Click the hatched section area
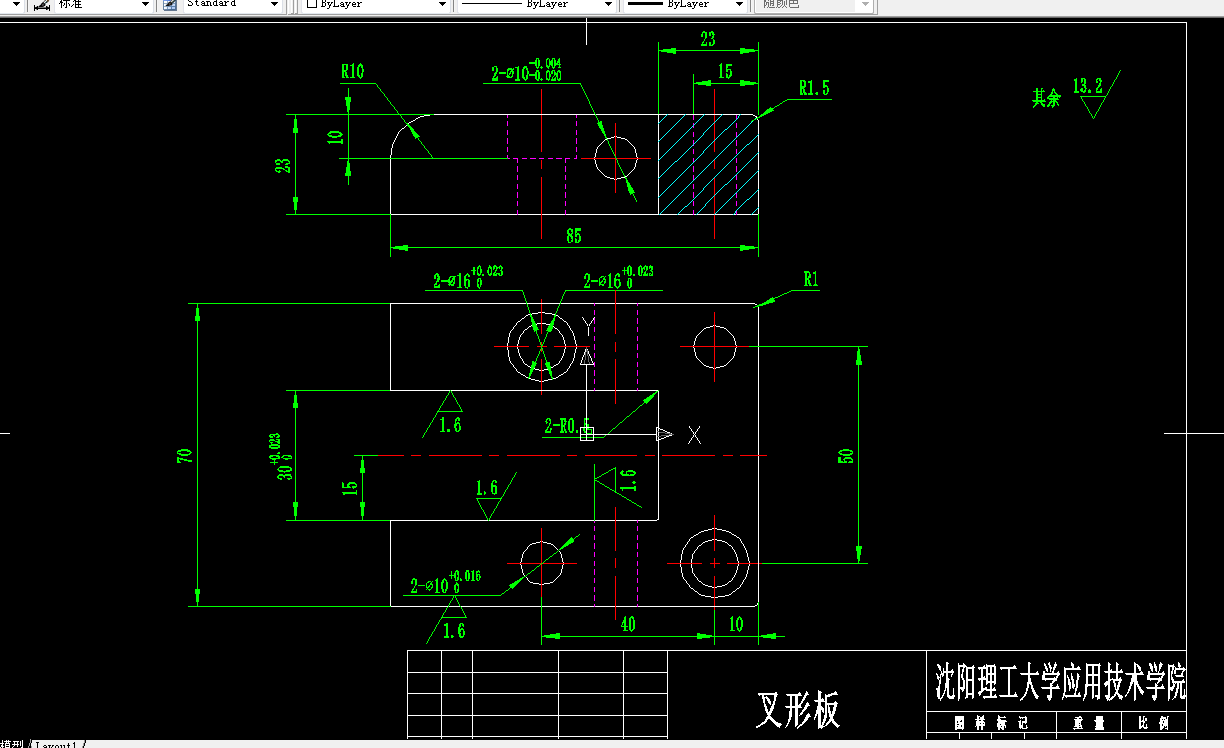Image resolution: width=1224 pixels, height=748 pixels. (x=700, y=165)
